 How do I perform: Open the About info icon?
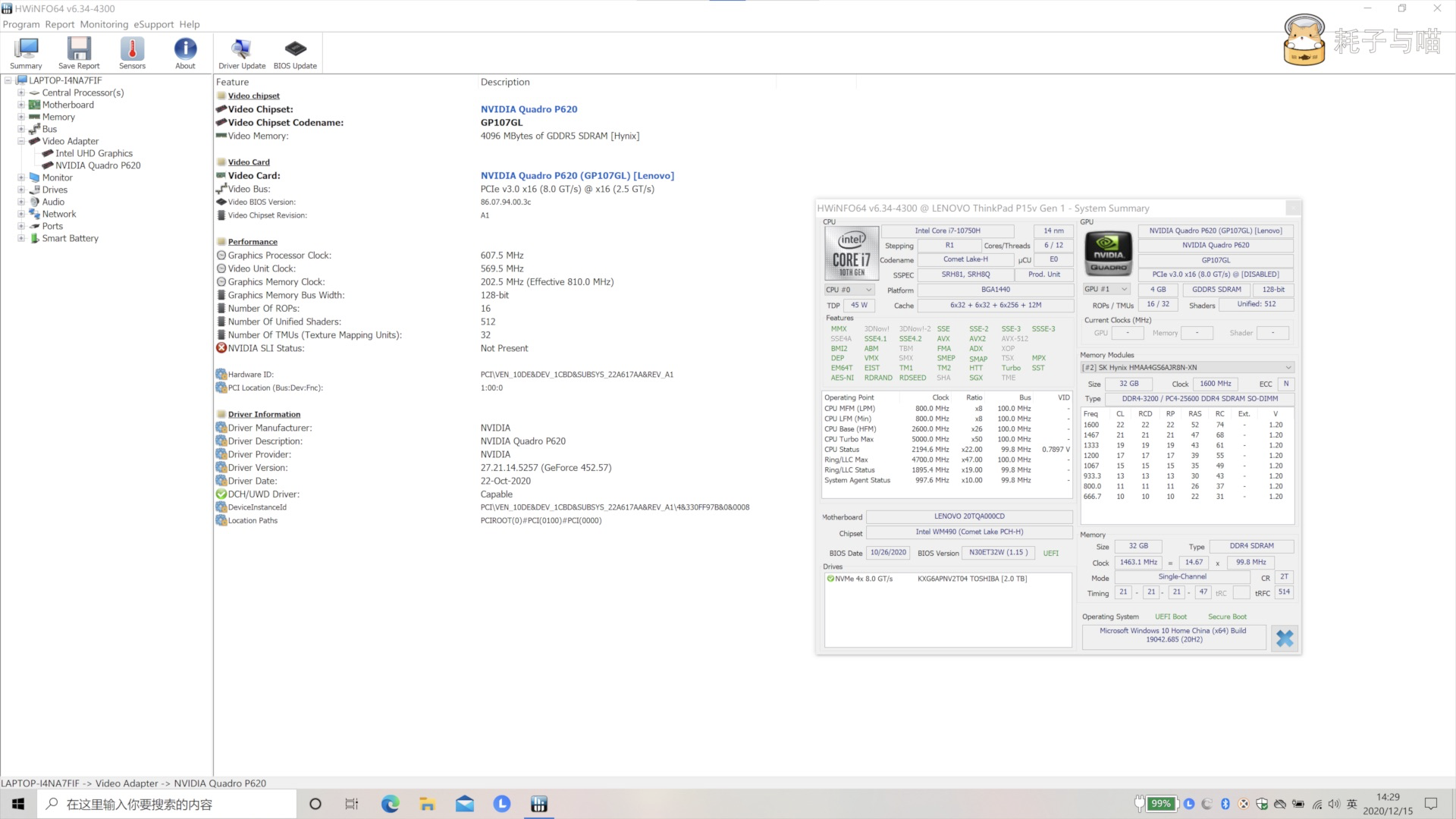pos(185,54)
